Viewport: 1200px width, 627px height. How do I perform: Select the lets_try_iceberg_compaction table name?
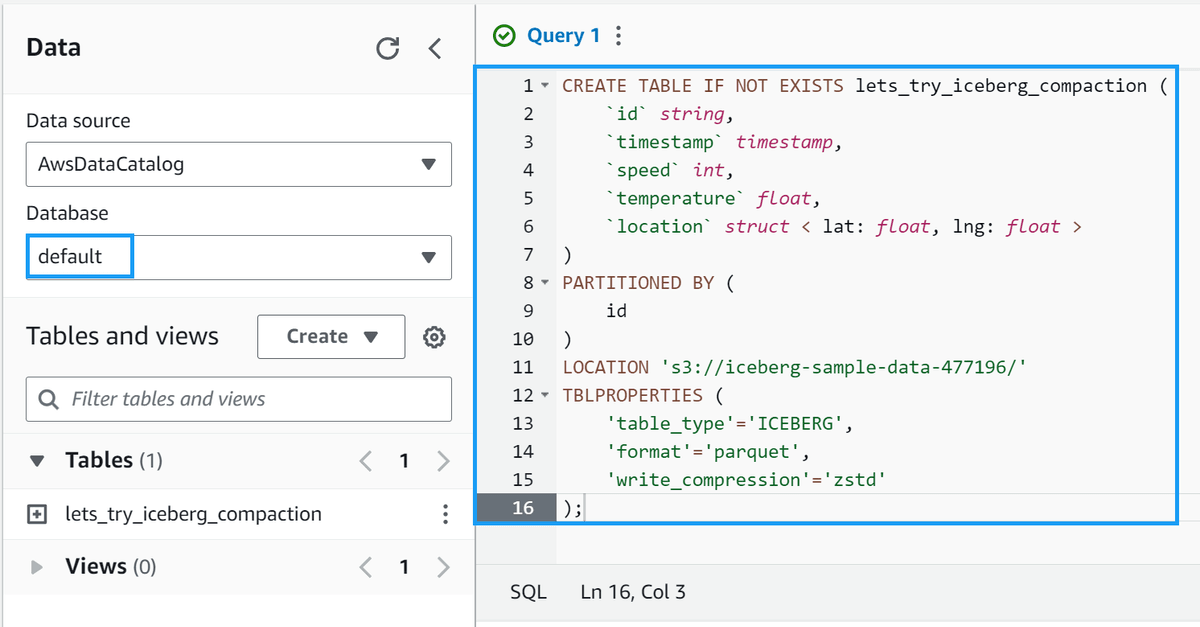(x=193, y=514)
